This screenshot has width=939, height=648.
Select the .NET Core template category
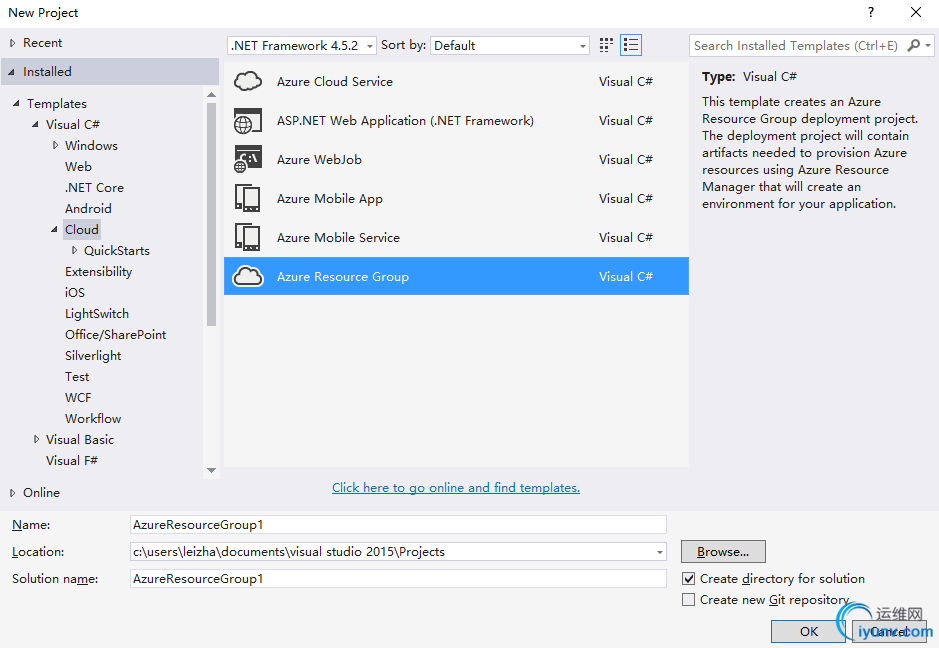(94, 187)
